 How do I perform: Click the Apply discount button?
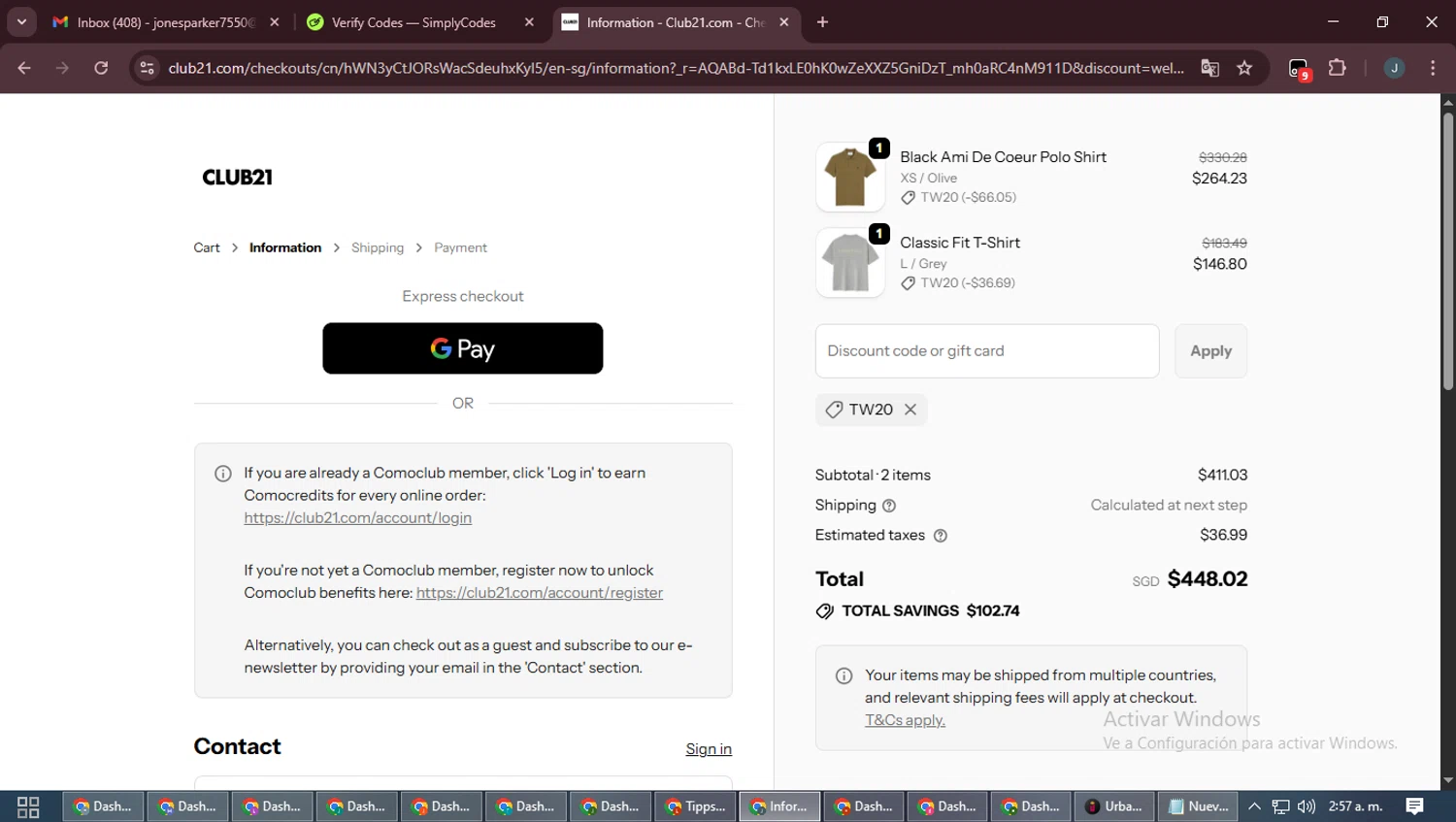1210,351
